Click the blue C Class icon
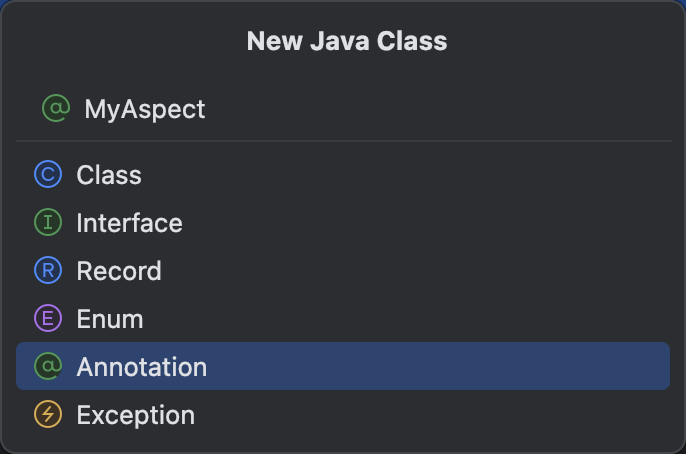The width and height of the screenshot is (686, 454). click(x=48, y=174)
